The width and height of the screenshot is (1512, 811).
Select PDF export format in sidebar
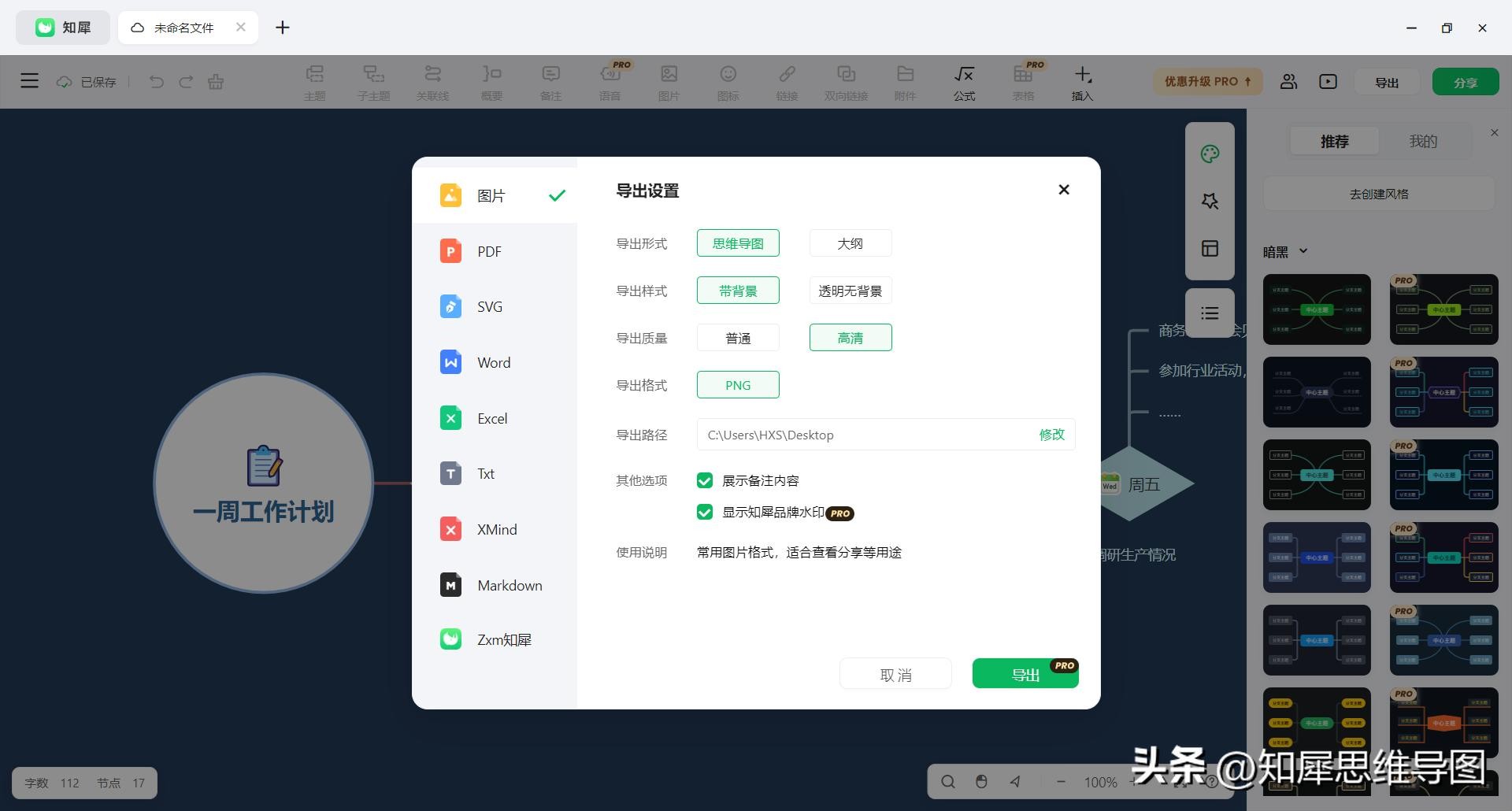coord(489,252)
